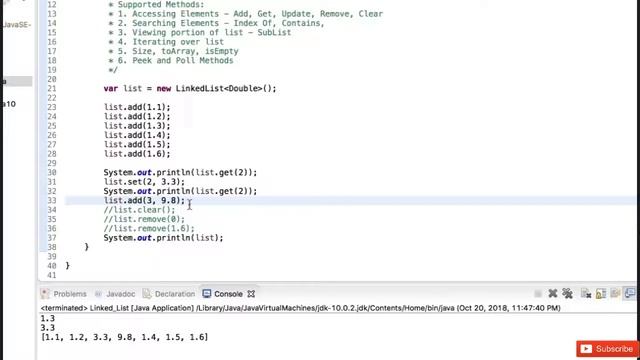The width and height of the screenshot is (640, 360).
Task: Click console output '[1.1, 1.2, 3.3, 9.8, 1.4, 1.5, 1.6]'
Action: 124,337
